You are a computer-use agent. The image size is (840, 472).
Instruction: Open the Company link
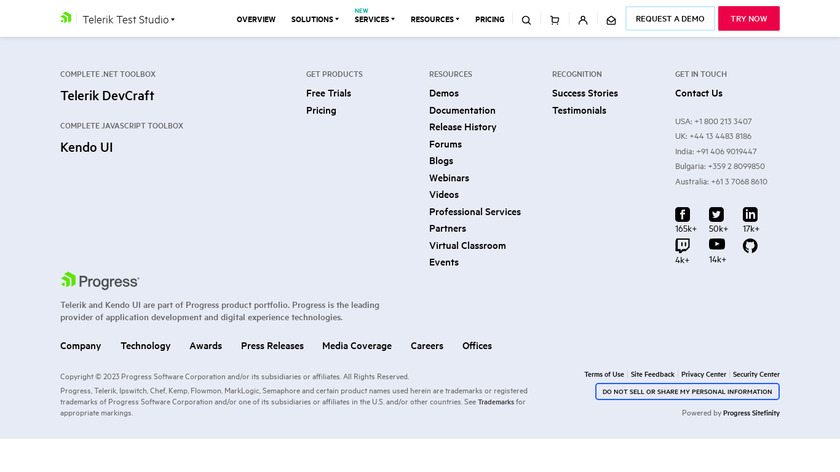coord(80,346)
